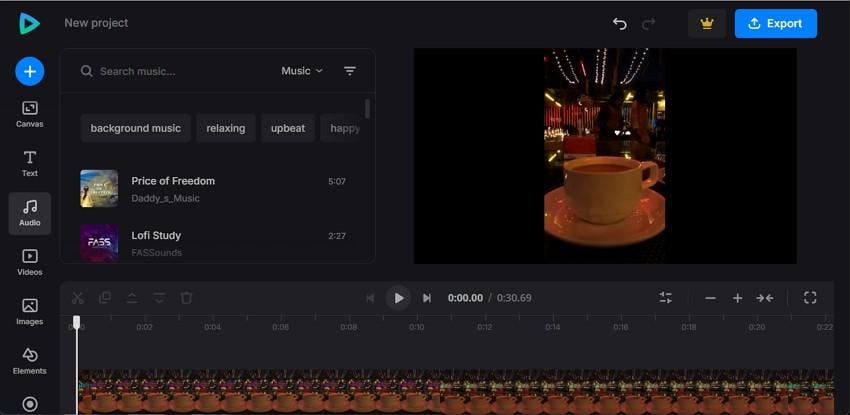The height and width of the screenshot is (415, 850).
Task: Select the Audio sidebar tab
Action: click(x=30, y=213)
